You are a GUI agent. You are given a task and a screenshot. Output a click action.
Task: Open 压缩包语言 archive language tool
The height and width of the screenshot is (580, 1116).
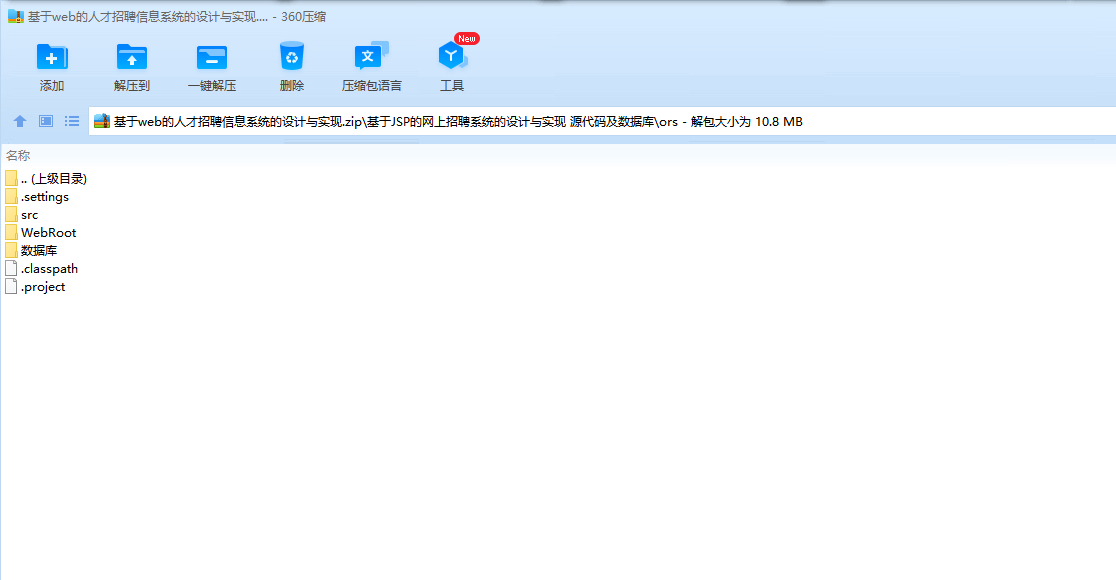tap(372, 56)
